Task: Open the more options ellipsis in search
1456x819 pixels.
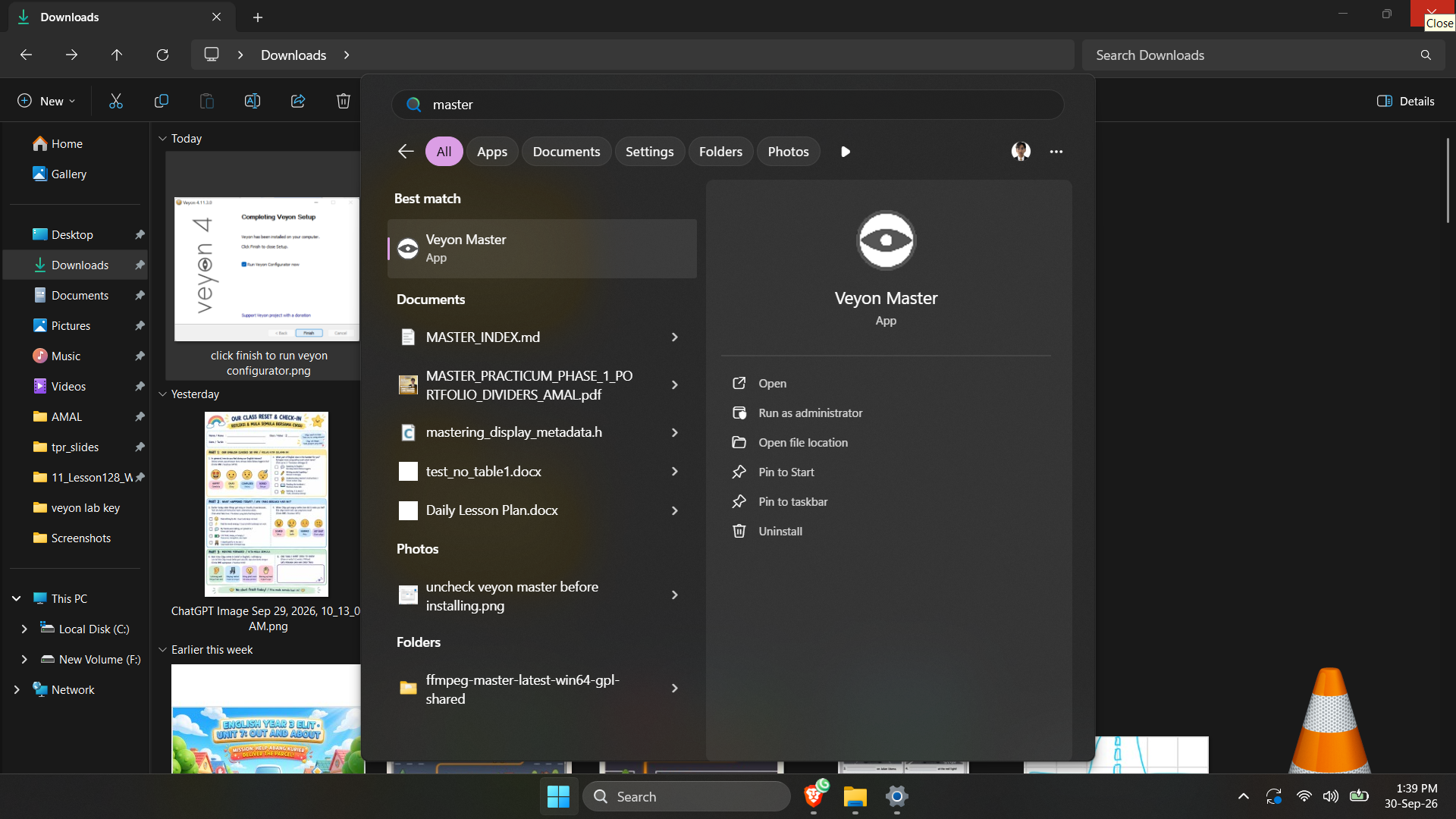Action: pyautogui.click(x=1056, y=152)
